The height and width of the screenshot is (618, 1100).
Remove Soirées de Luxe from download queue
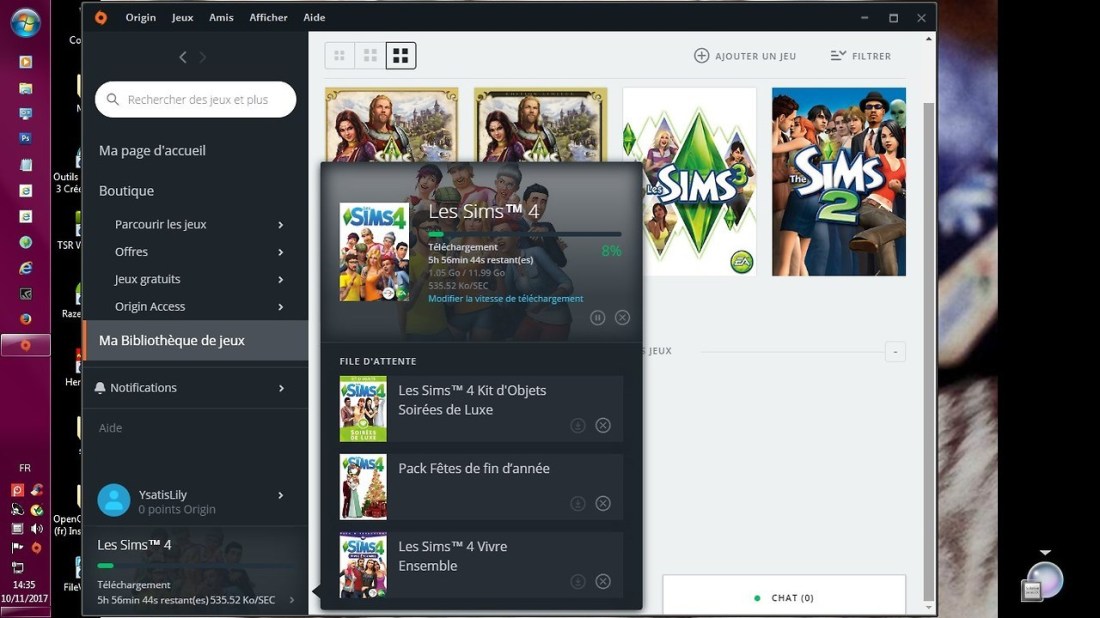click(603, 426)
